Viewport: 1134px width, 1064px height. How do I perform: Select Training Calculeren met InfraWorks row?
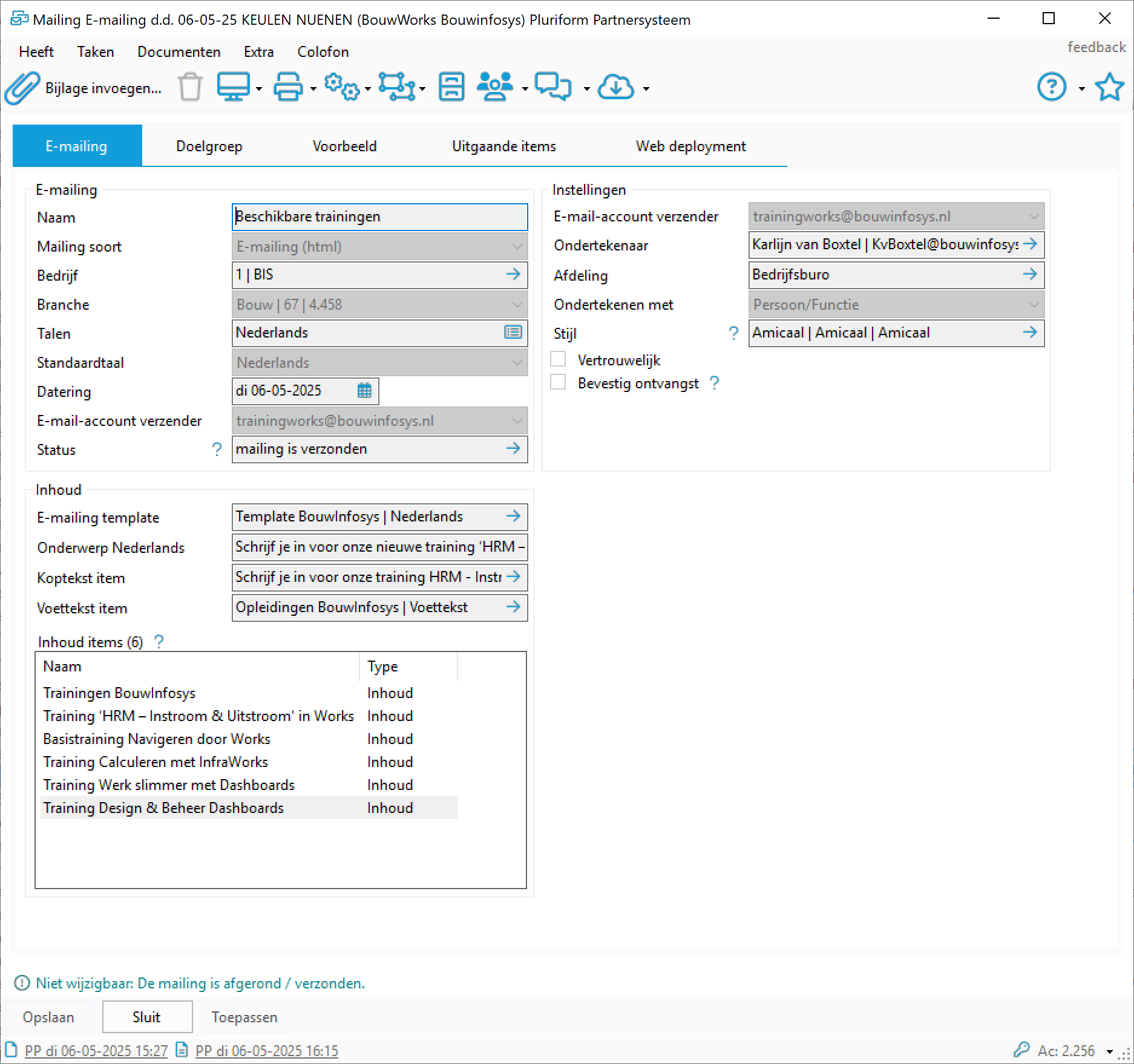point(156,762)
